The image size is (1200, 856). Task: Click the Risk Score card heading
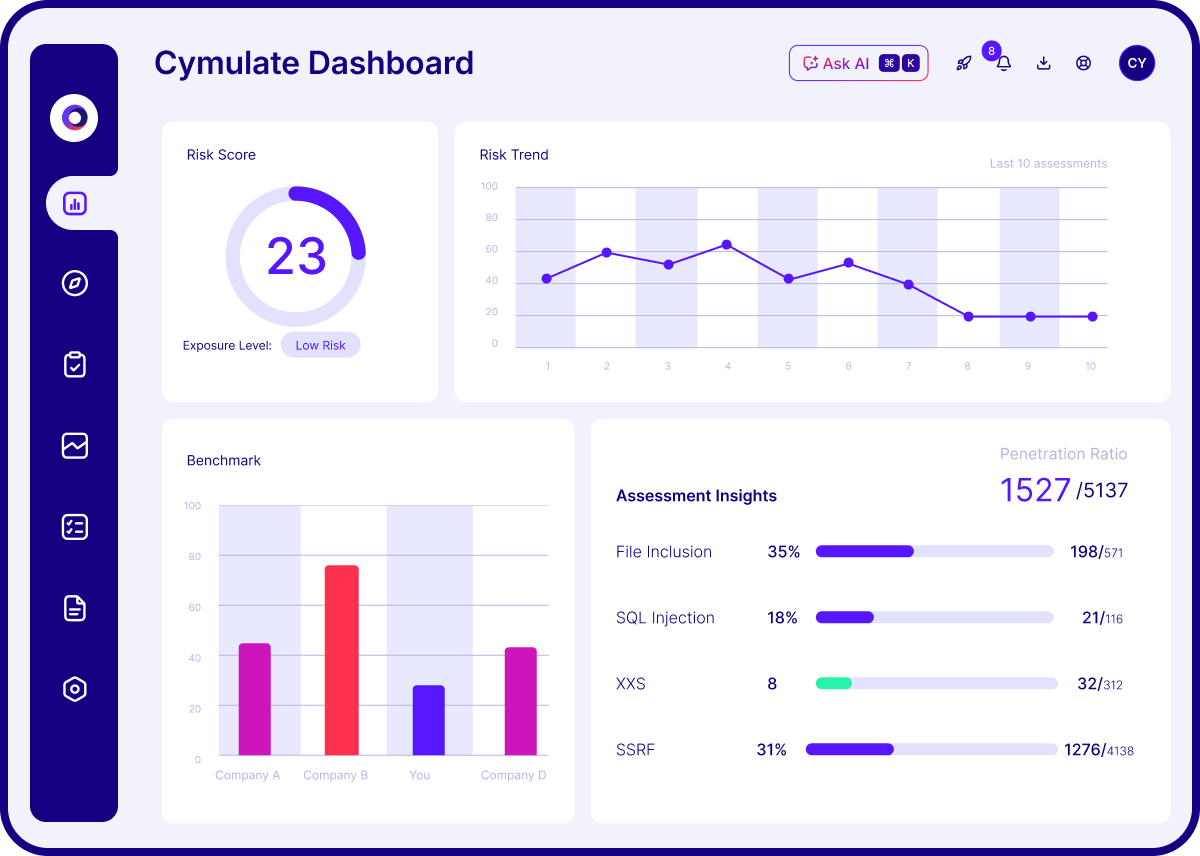tap(221, 155)
